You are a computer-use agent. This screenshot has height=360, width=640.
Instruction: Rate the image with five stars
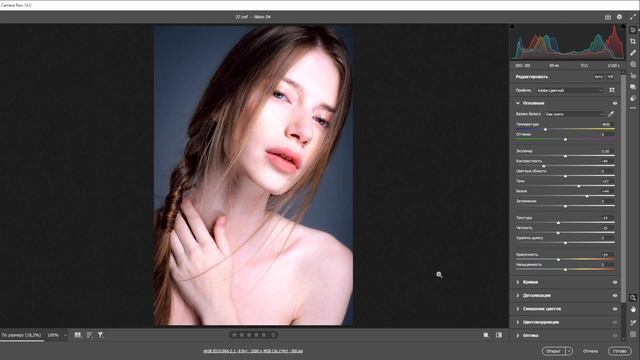point(264,335)
